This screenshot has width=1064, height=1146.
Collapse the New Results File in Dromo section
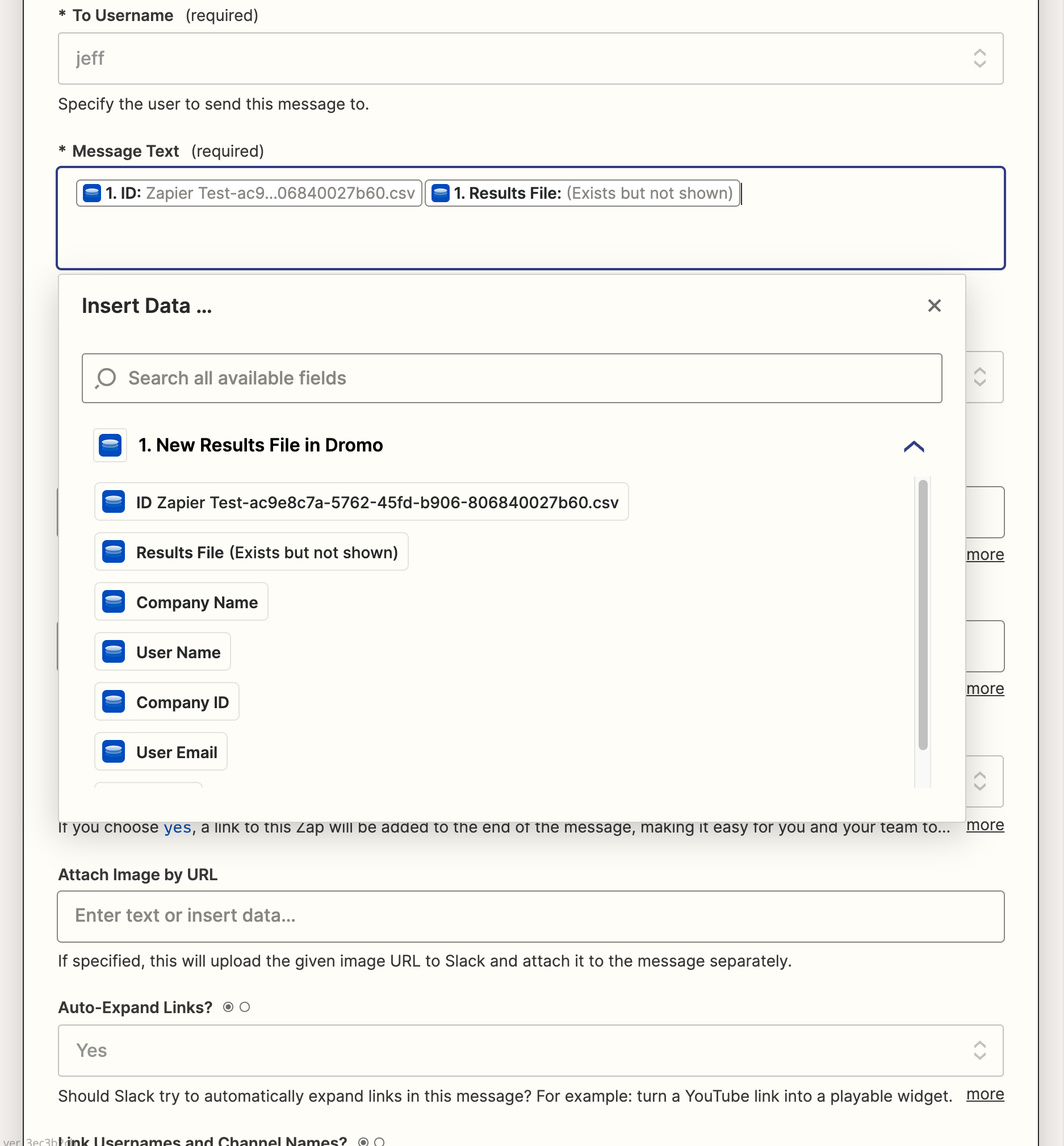tap(913, 446)
